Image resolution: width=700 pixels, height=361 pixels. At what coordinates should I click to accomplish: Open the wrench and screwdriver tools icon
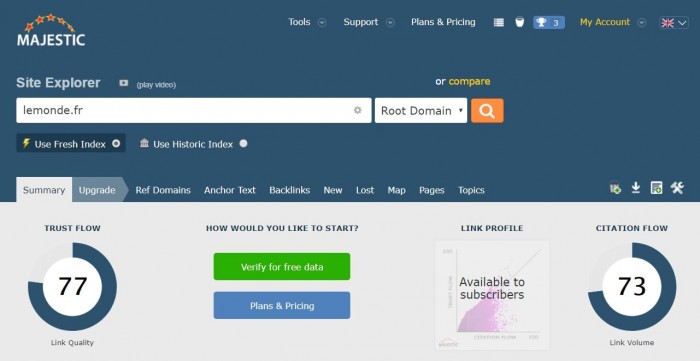tap(677, 188)
